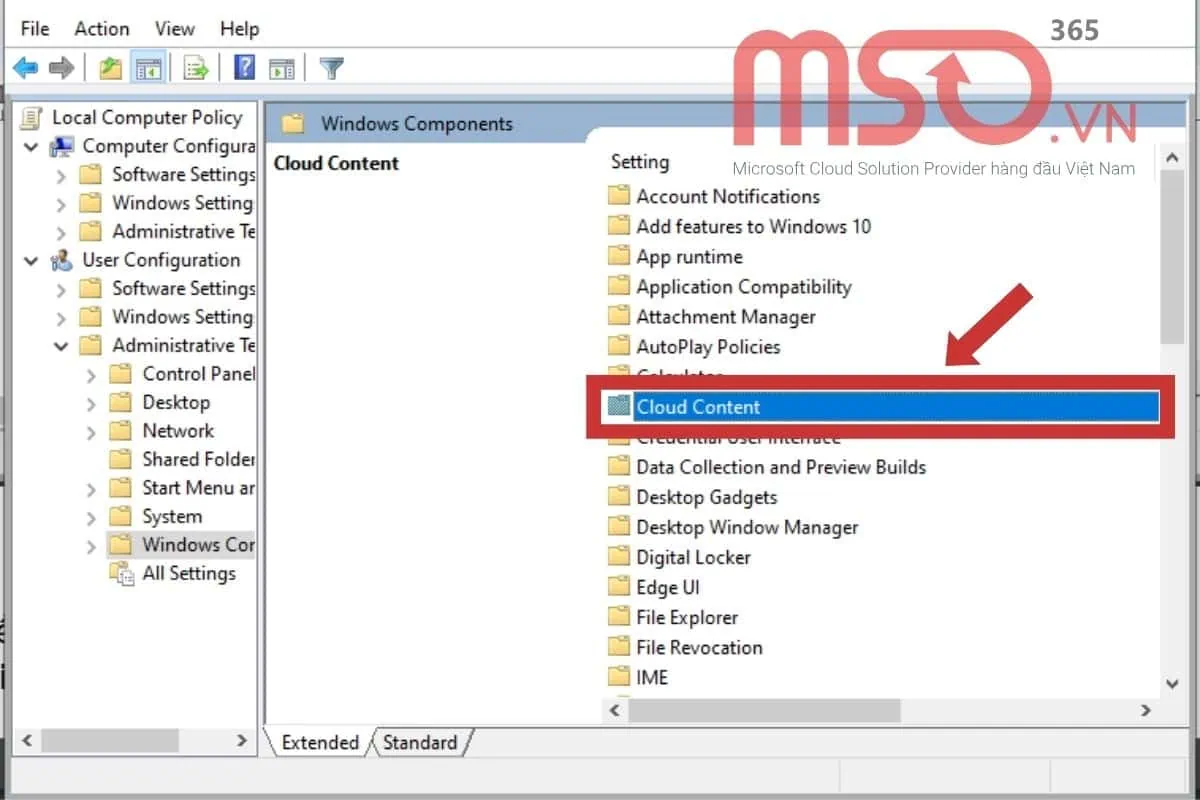Select All Settings in the sidebar
1200x800 pixels.
[x=189, y=573]
